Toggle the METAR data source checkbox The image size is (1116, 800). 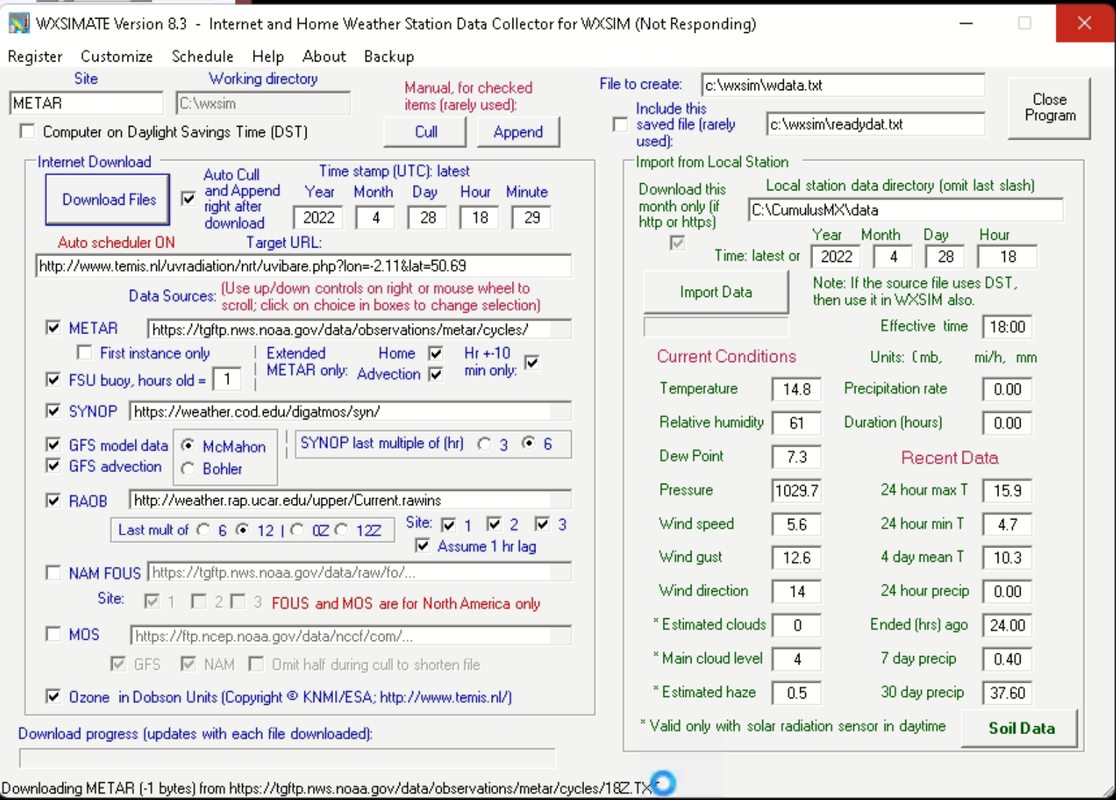(x=53, y=328)
